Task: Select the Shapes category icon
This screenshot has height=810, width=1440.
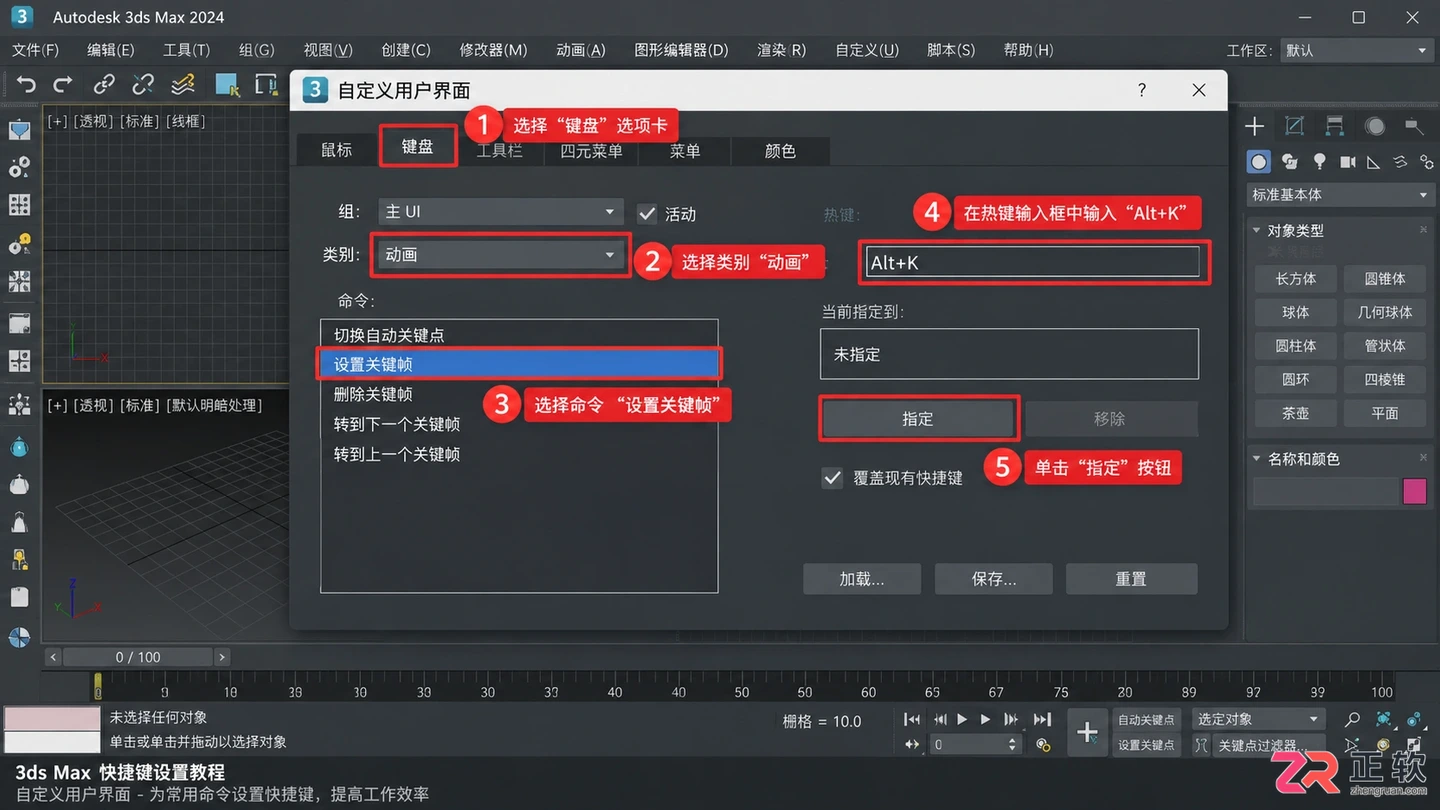Action: [1290, 162]
